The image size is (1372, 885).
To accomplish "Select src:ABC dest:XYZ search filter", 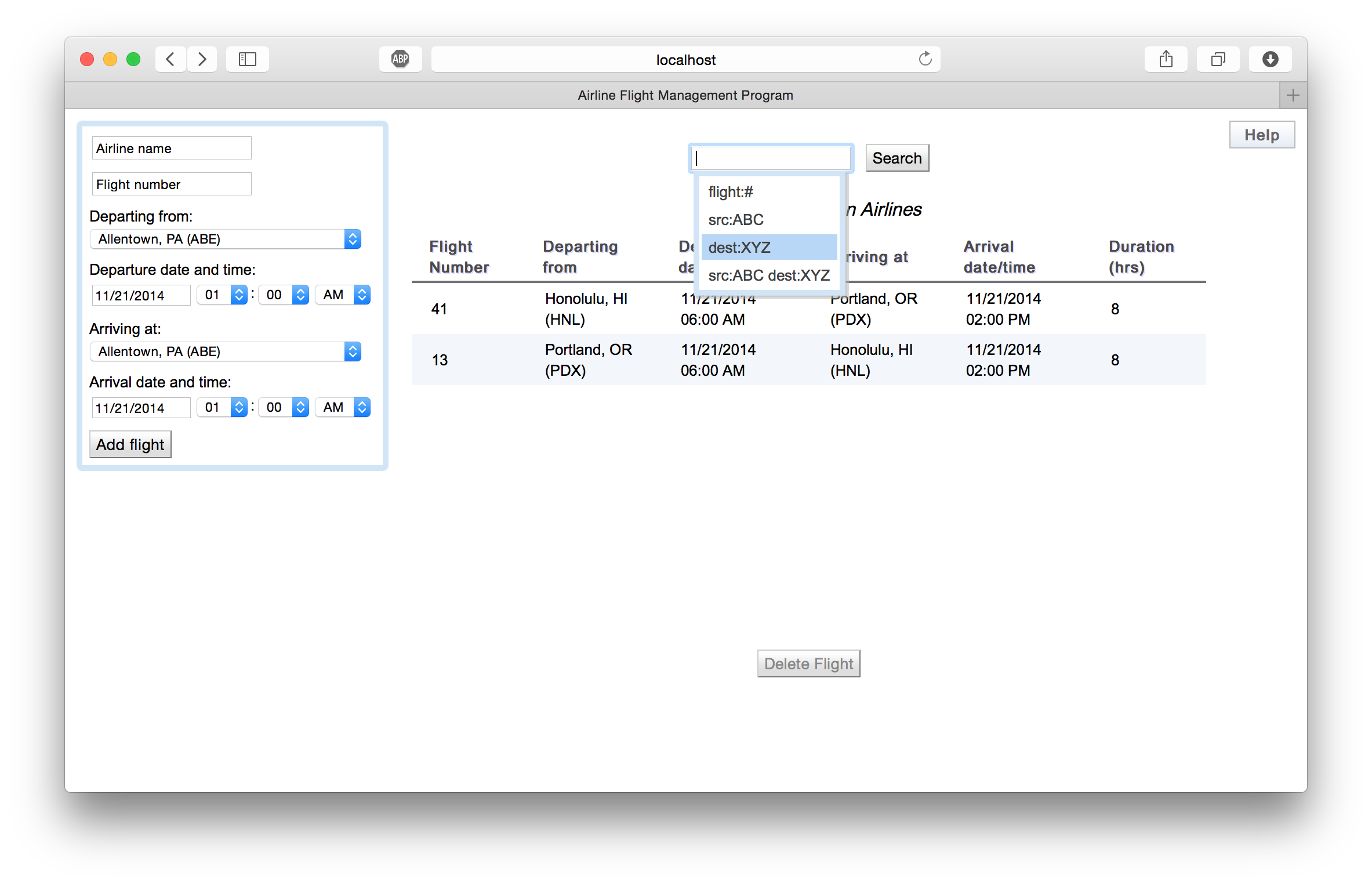I will click(768, 275).
